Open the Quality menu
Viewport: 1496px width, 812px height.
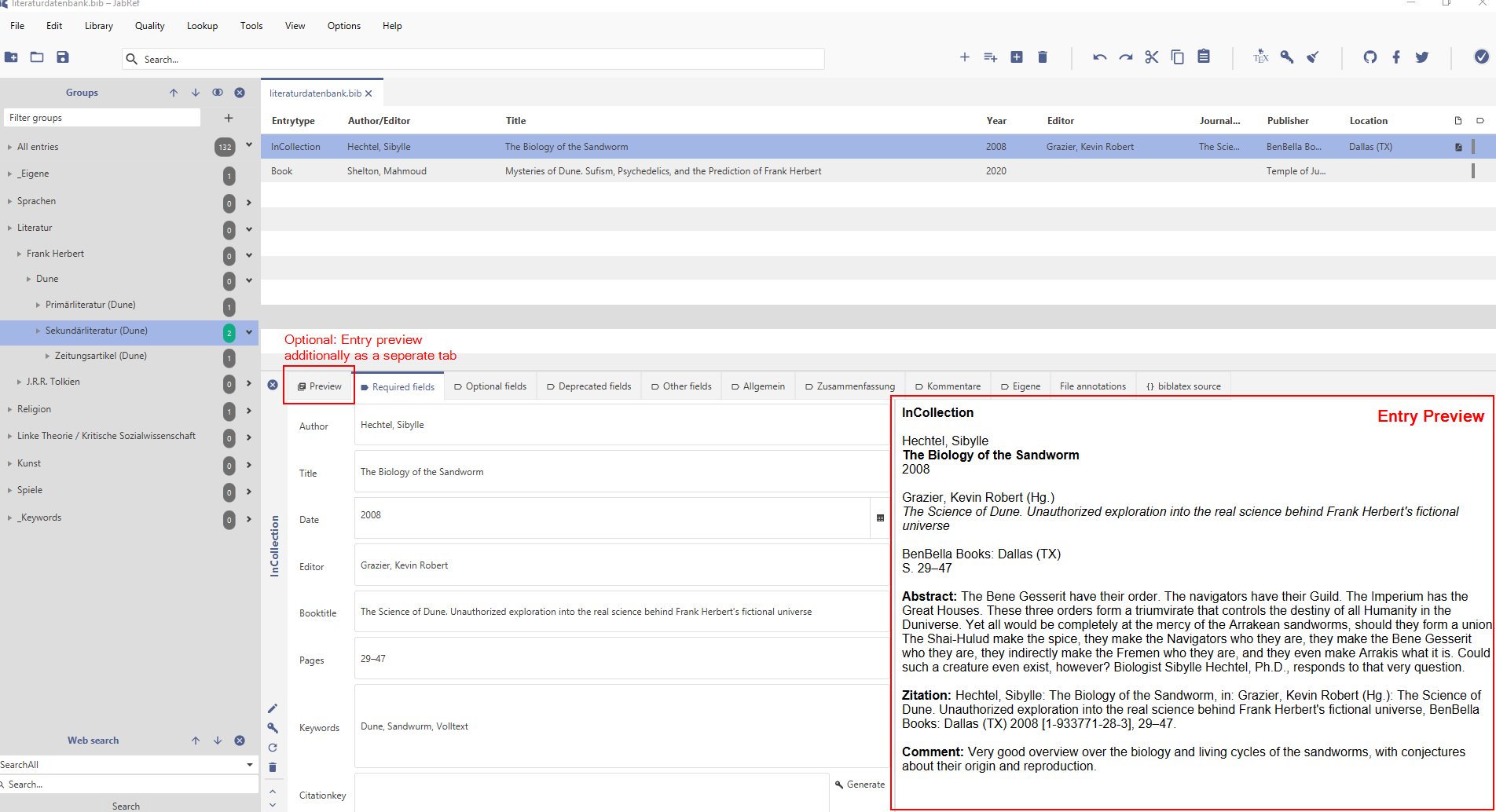(149, 26)
